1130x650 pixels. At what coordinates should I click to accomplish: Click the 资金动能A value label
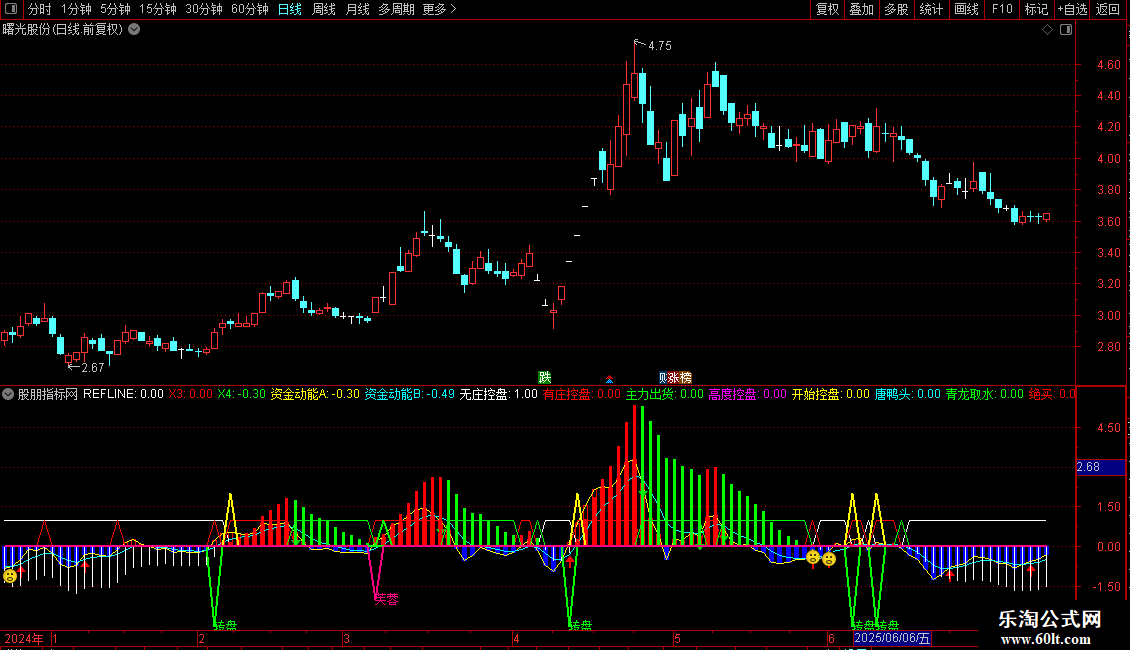tap(315, 394)
